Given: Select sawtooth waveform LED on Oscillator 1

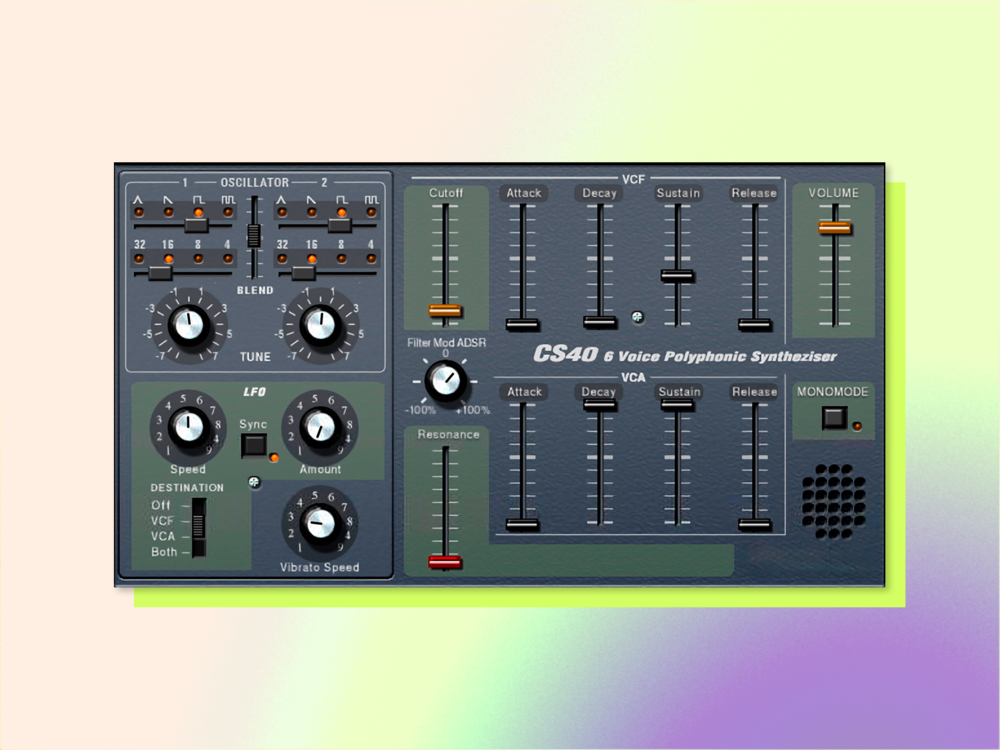Looking at the screenshot, I should (x=168, y=212).
